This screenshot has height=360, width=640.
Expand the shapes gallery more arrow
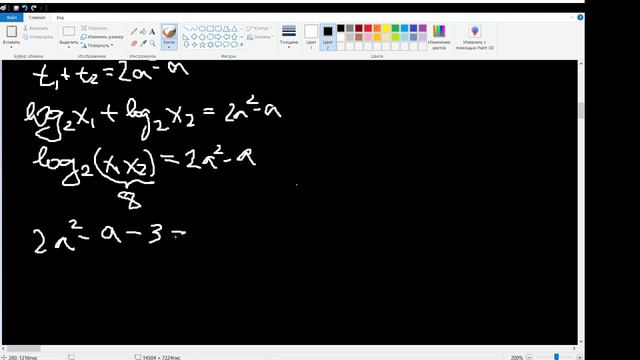pyautogui.click(x=242, y=44)
